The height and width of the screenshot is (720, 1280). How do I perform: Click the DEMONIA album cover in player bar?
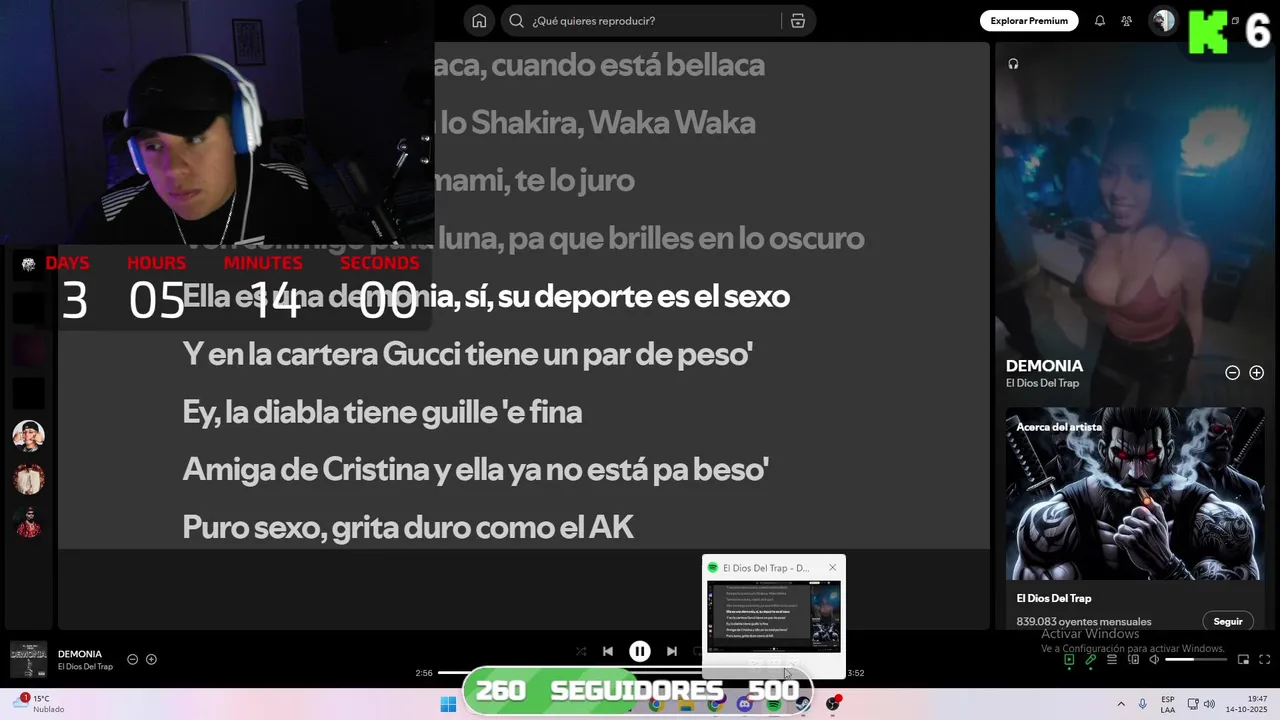tap(28, 660)
